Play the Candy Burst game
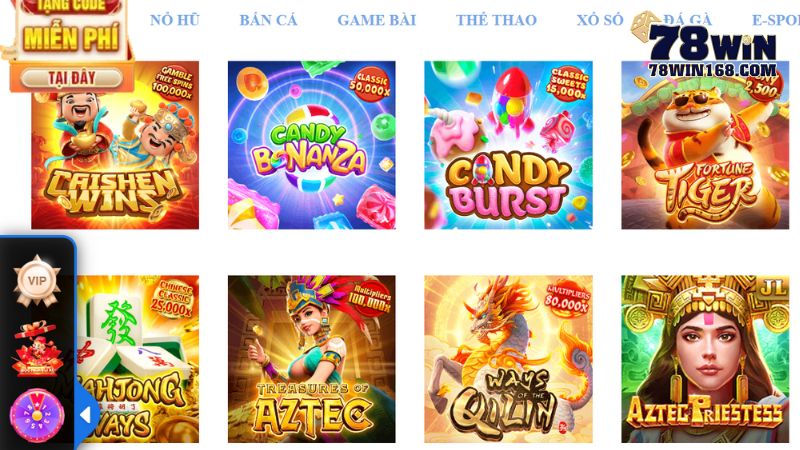The image size is (800, 450). (x=508, y=145)
